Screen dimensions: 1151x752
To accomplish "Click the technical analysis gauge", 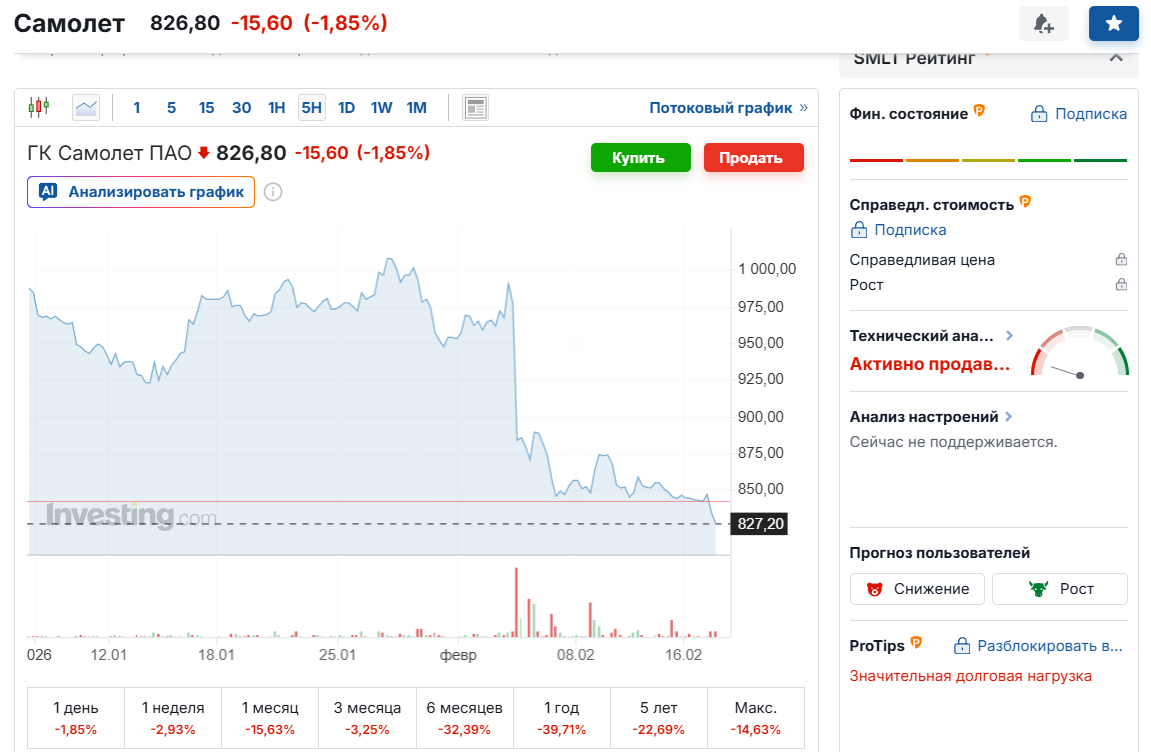I will click(x=1080, y=352).
